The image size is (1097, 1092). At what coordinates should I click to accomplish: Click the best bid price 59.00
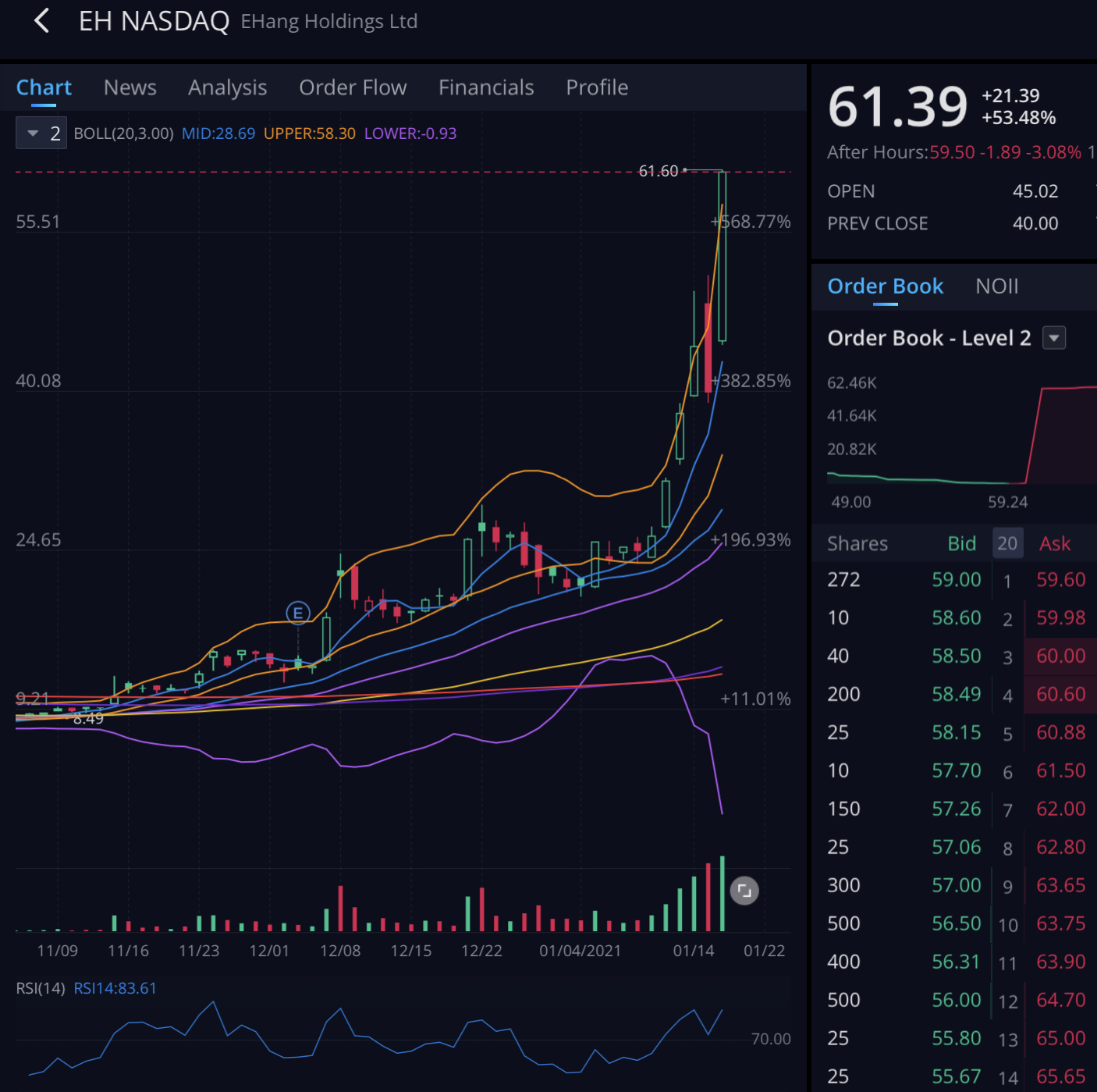(956, 580)
